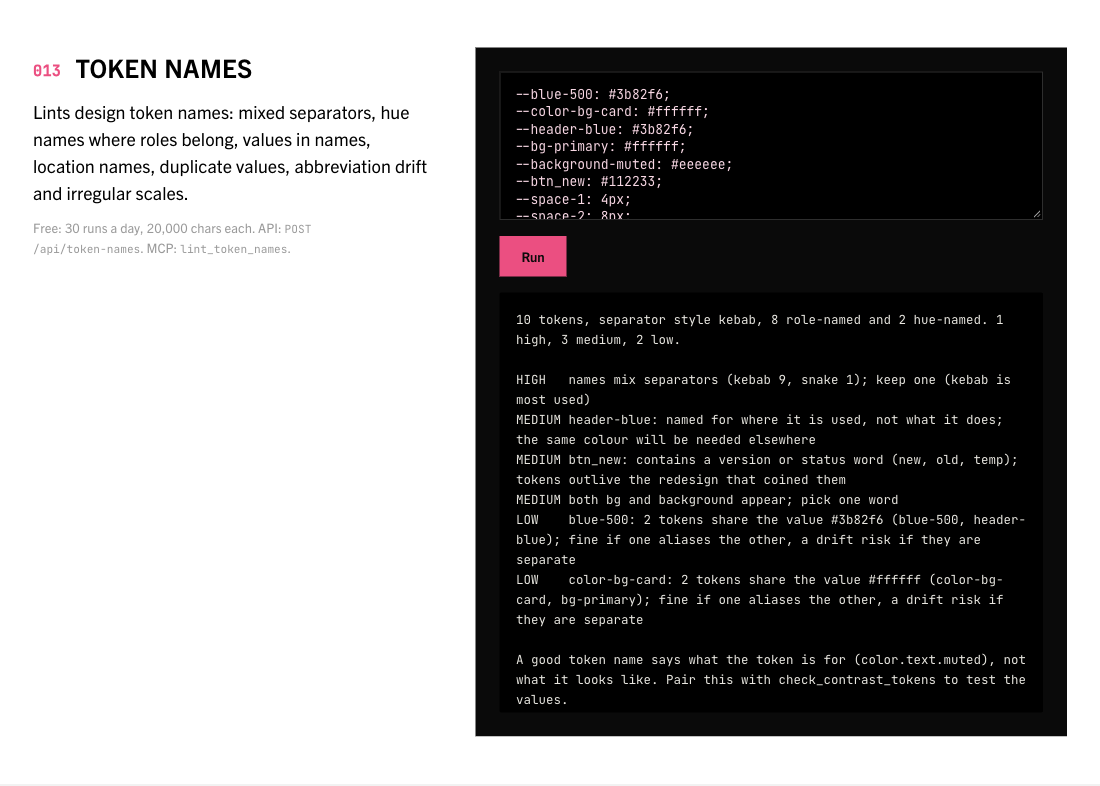Image resolution: width=1100 pixels, height=786 pixels.
Task: Click the pink 013 number label
Action: [47, 71]
